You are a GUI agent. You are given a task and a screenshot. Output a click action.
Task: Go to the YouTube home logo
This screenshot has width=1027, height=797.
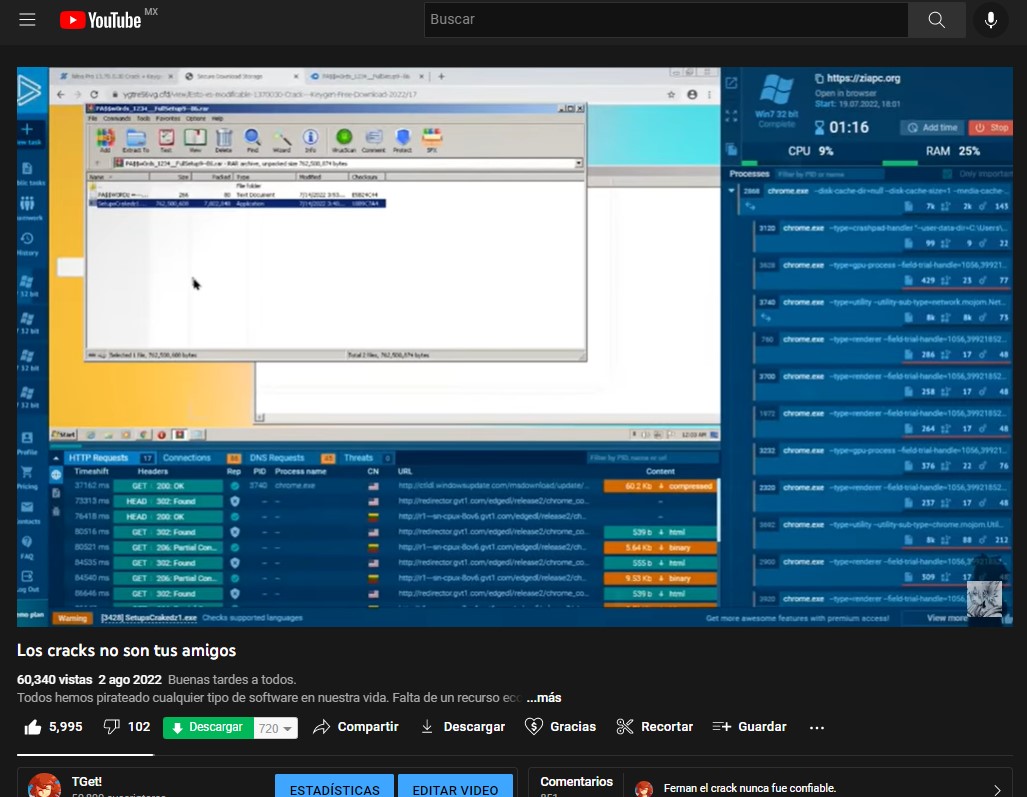point(100,20)
